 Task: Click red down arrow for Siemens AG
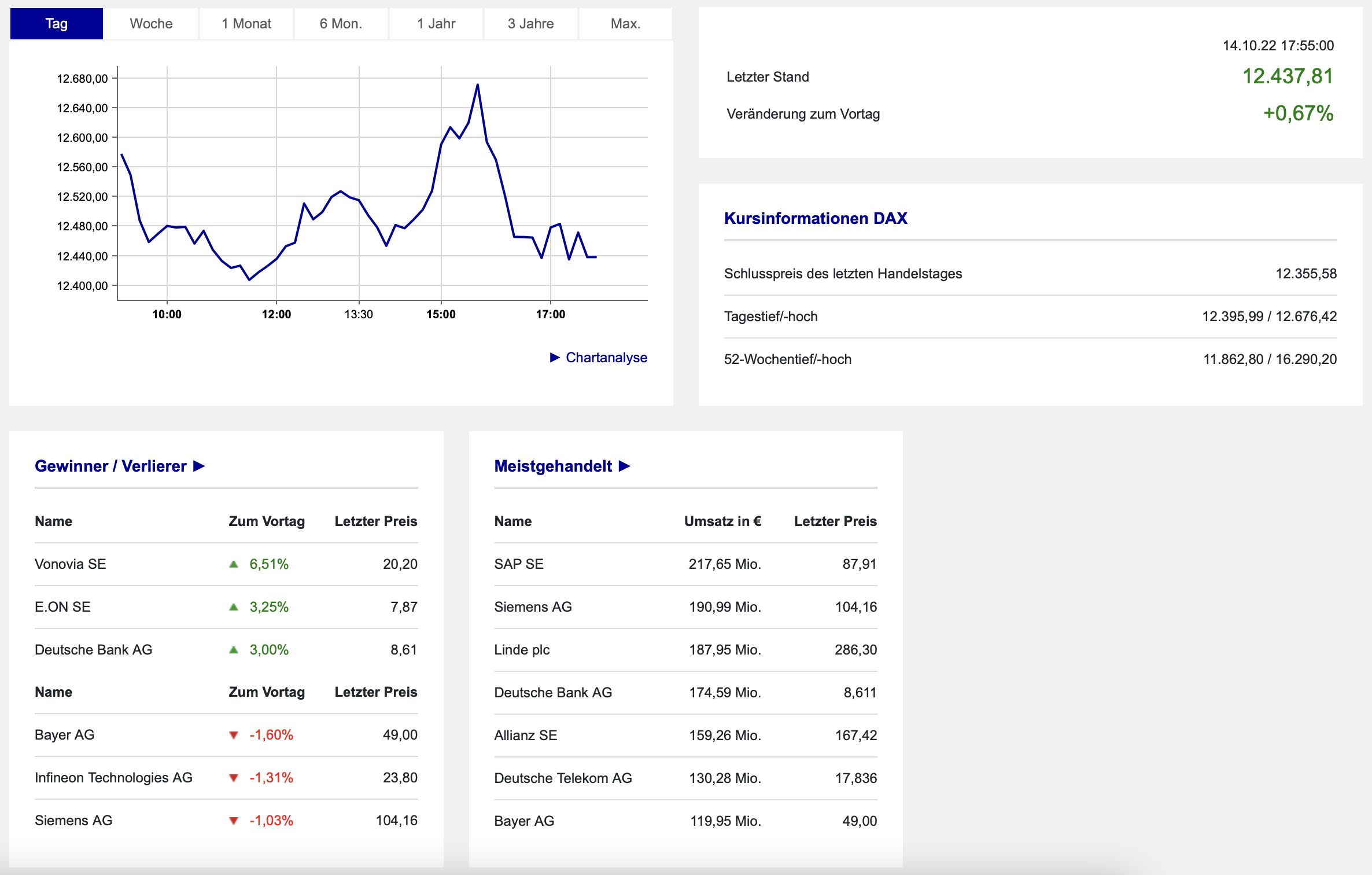click(x=234, y=821)
